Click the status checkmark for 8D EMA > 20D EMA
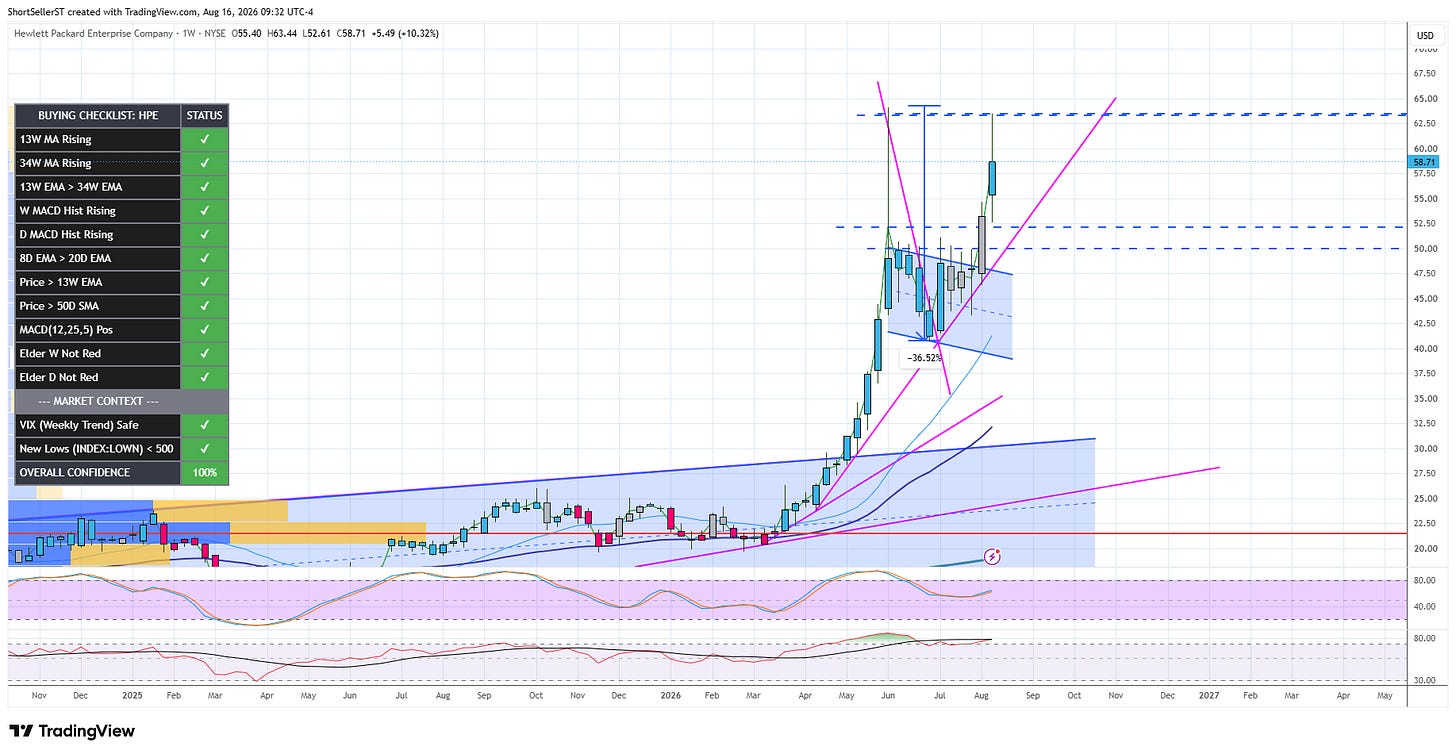1456x755 pixels. coord(205,258)
